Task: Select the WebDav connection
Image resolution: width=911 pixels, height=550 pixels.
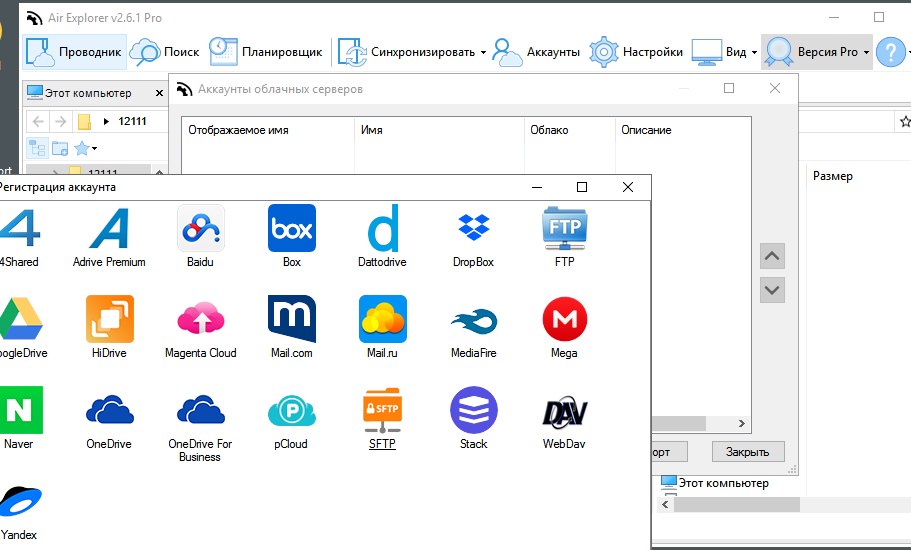Action: coord(565,412)
